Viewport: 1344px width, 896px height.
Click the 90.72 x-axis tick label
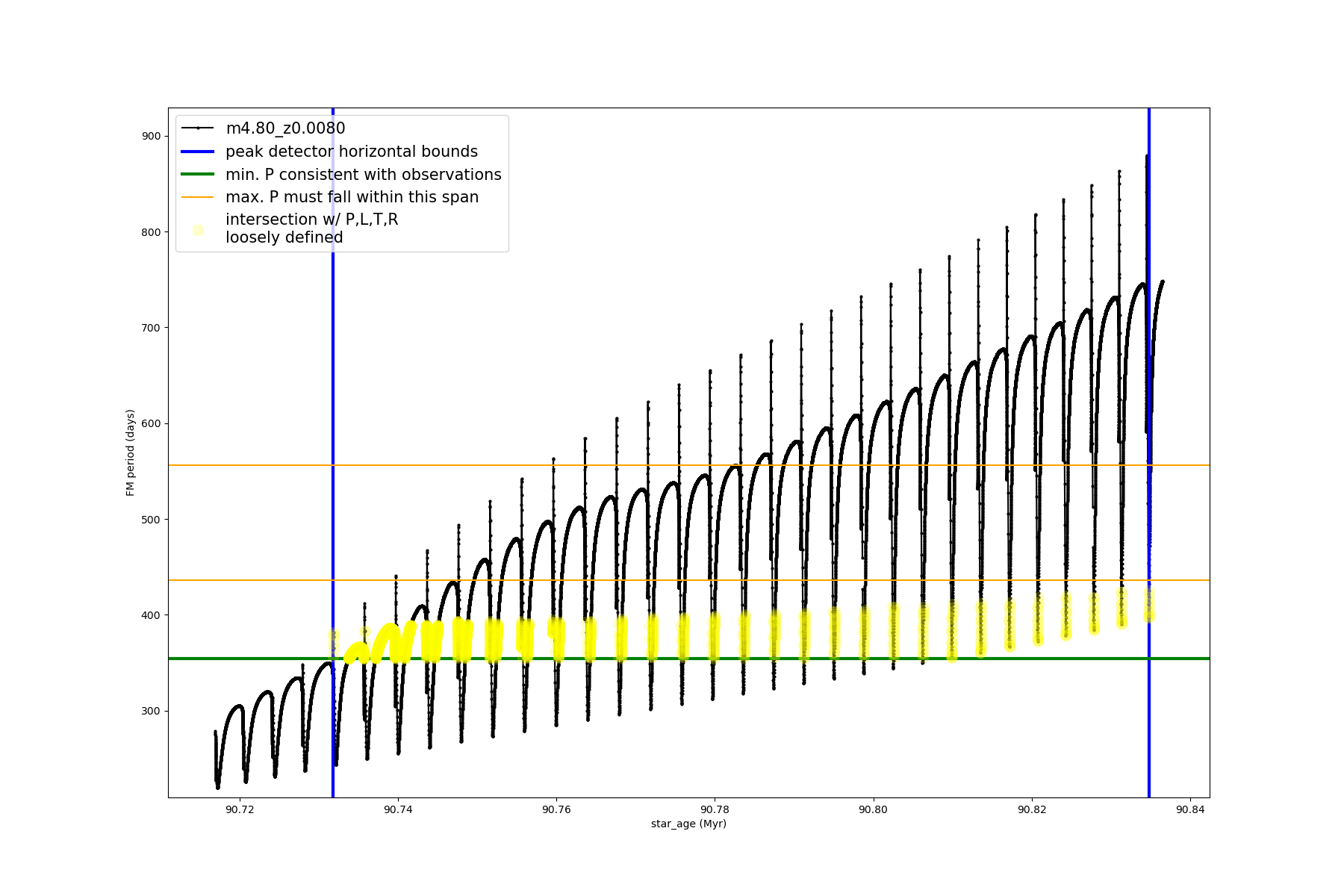pos(240,809)
